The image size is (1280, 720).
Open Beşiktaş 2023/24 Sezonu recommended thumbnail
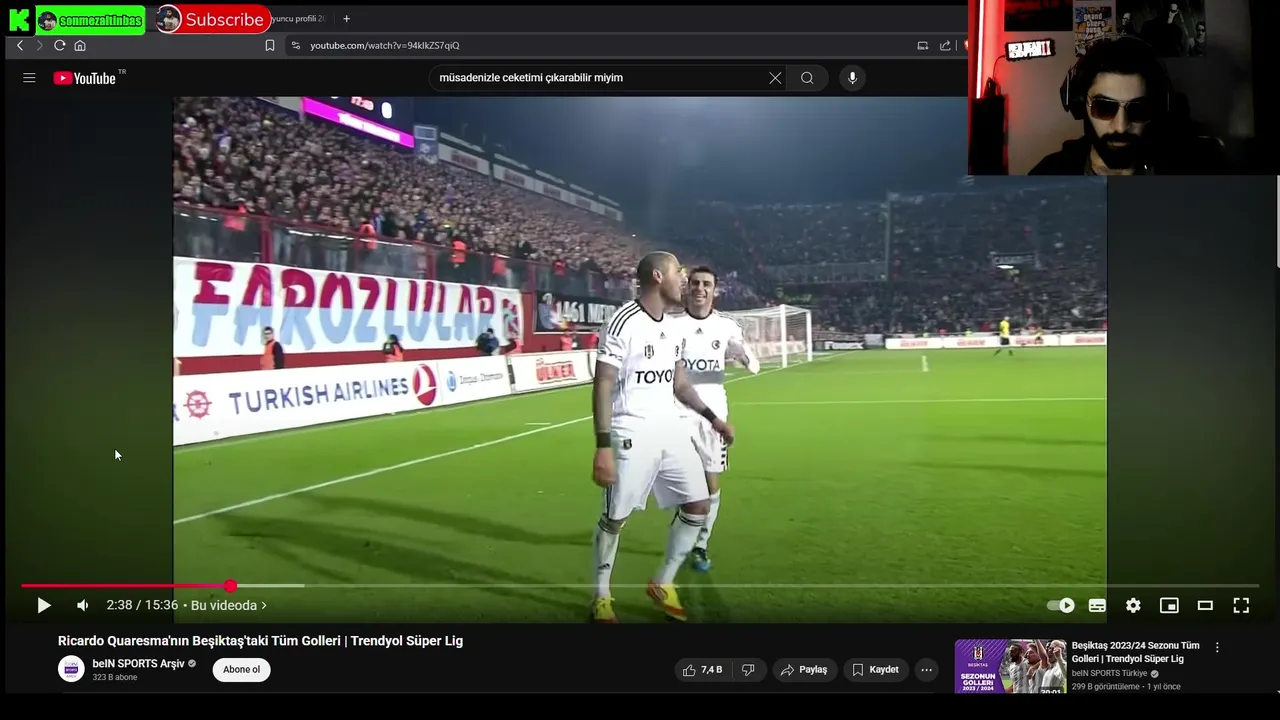click(x=1010, y=666)
